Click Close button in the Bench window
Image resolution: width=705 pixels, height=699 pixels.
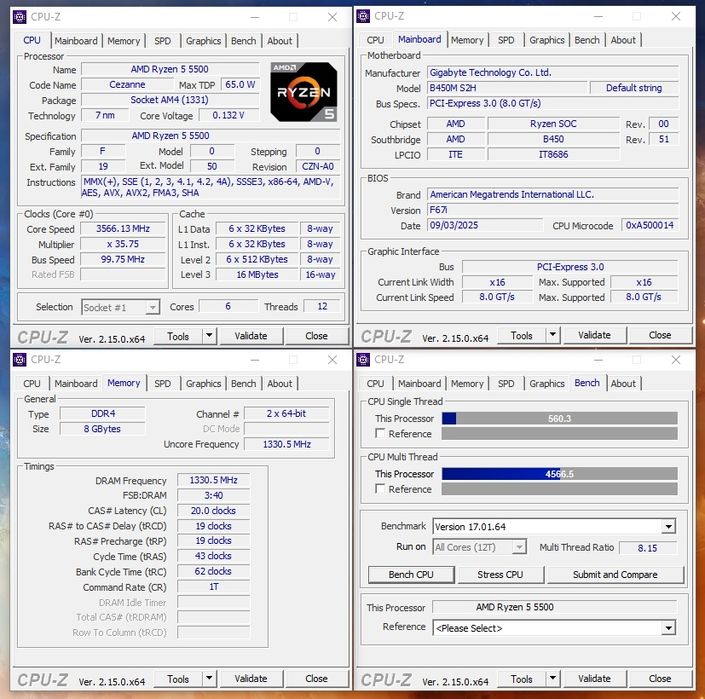pyautogui.click(x=660, y=678)
